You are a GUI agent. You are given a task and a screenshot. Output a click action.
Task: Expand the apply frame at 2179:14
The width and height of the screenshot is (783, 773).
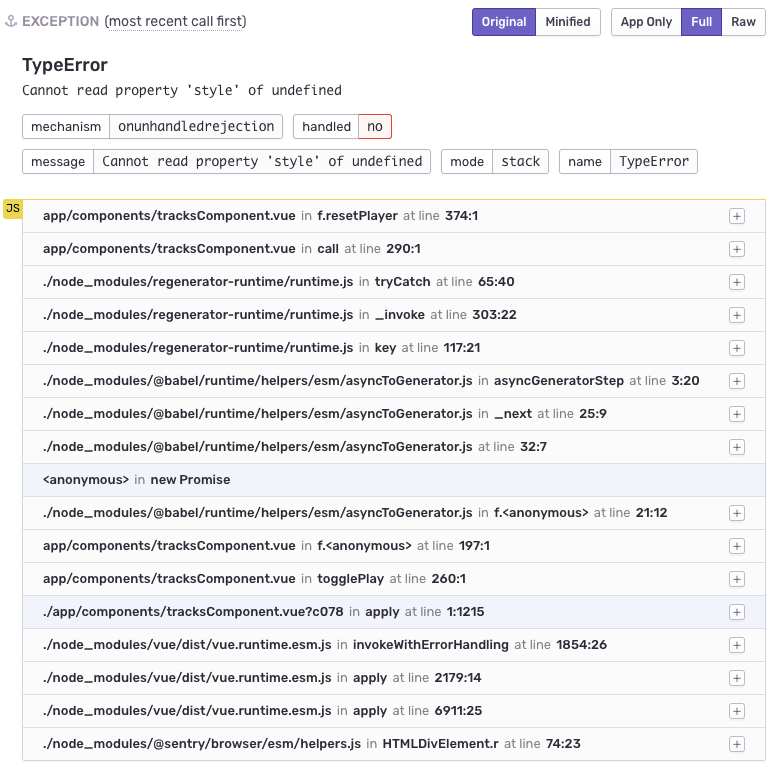pyautogui.click(x=737, y=678)
